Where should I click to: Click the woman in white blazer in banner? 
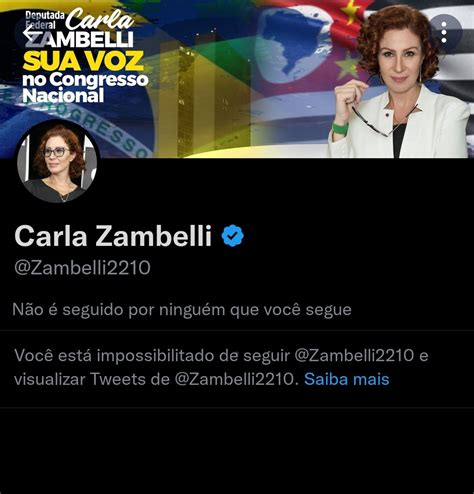tap(399, 82)
